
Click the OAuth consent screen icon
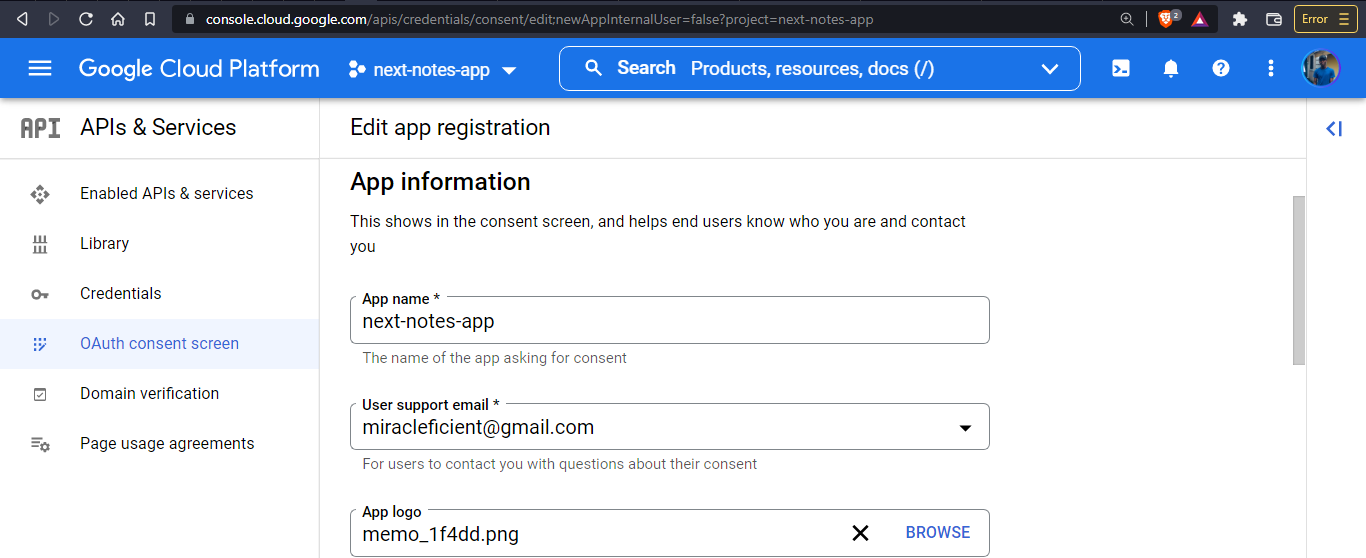pyautogui.click(x=40, y=344)
